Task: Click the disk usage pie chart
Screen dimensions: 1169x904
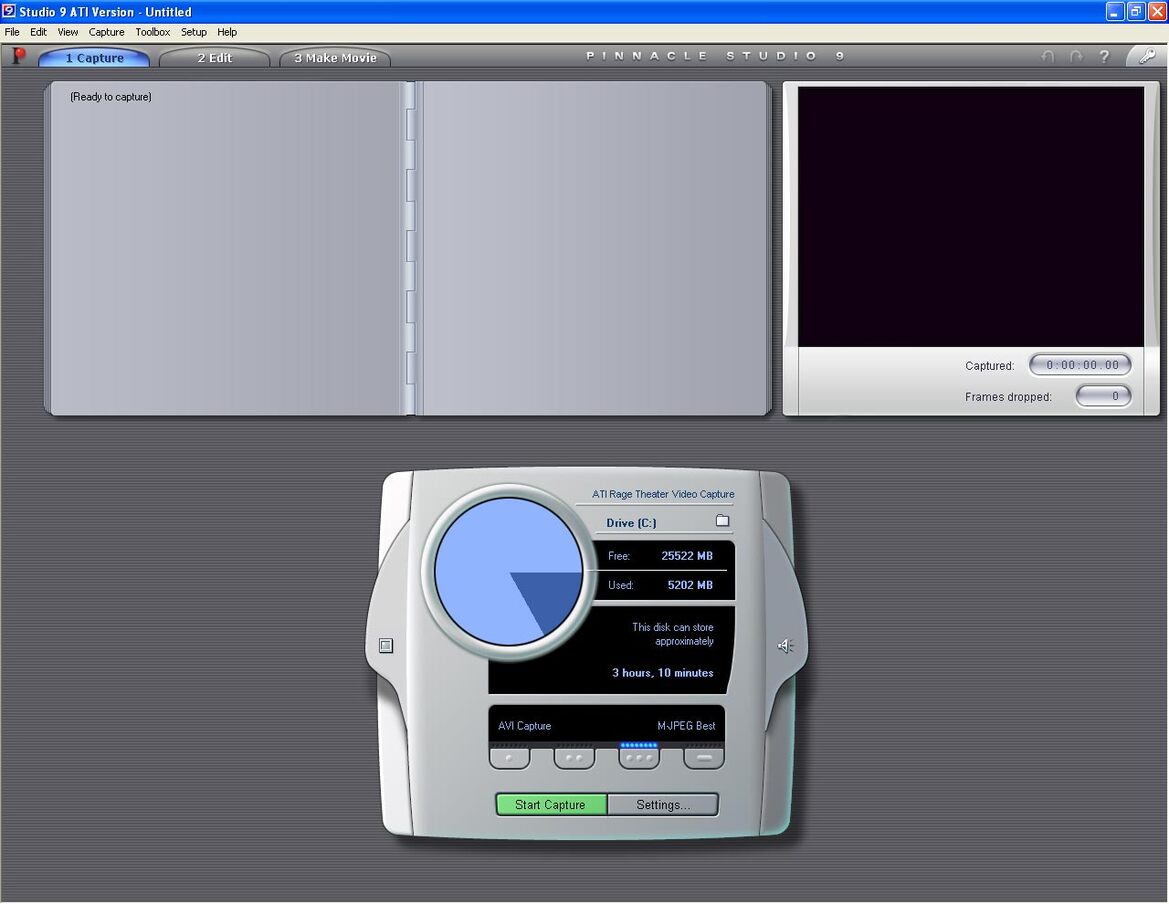Action: click(x=508, y=572)
